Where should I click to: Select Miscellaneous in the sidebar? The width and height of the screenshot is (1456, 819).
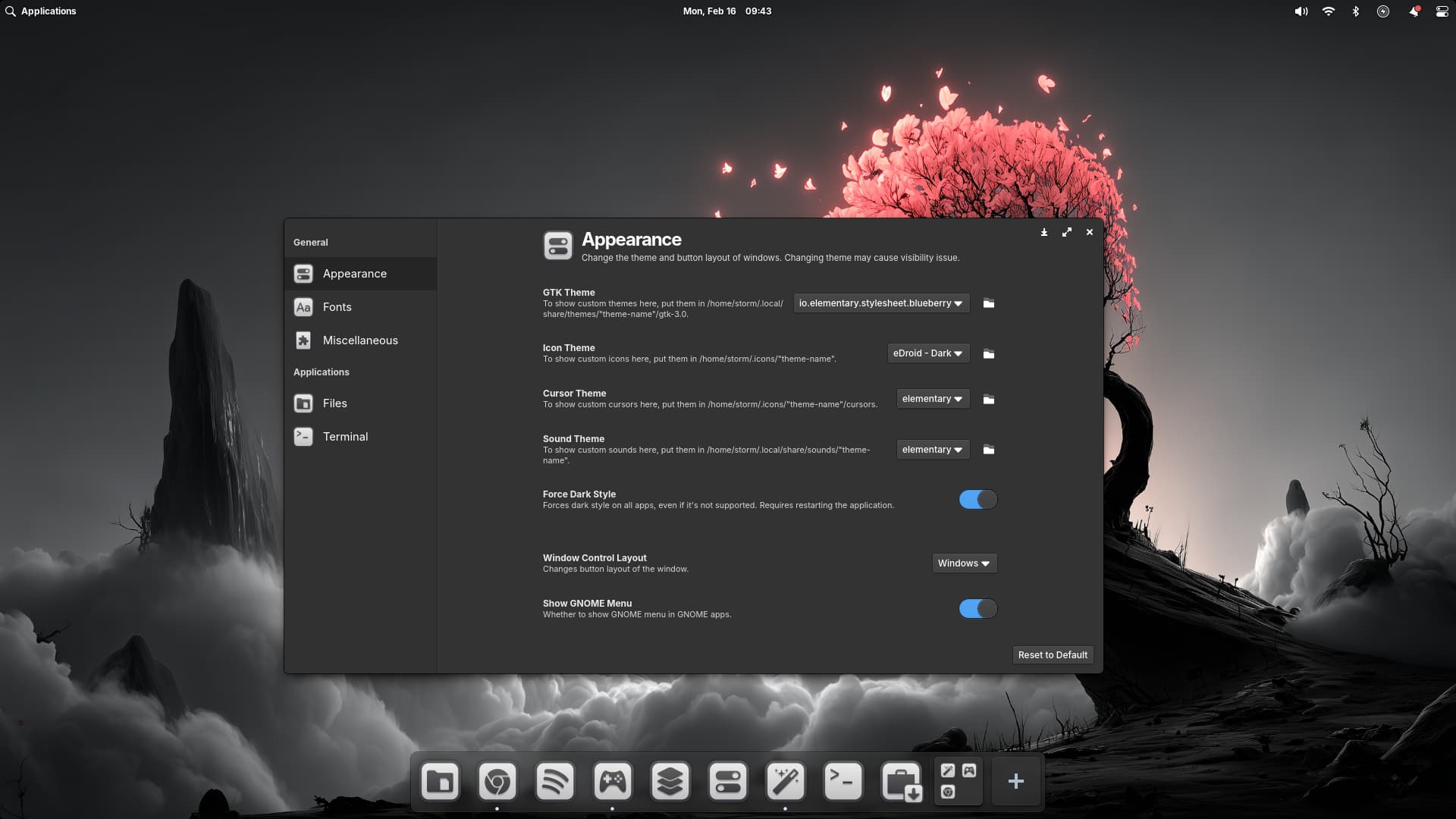click(360, 340)
